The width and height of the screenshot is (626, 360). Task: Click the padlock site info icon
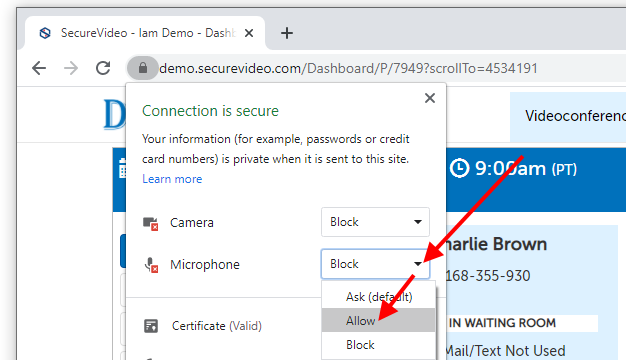[x=143, y=68]
